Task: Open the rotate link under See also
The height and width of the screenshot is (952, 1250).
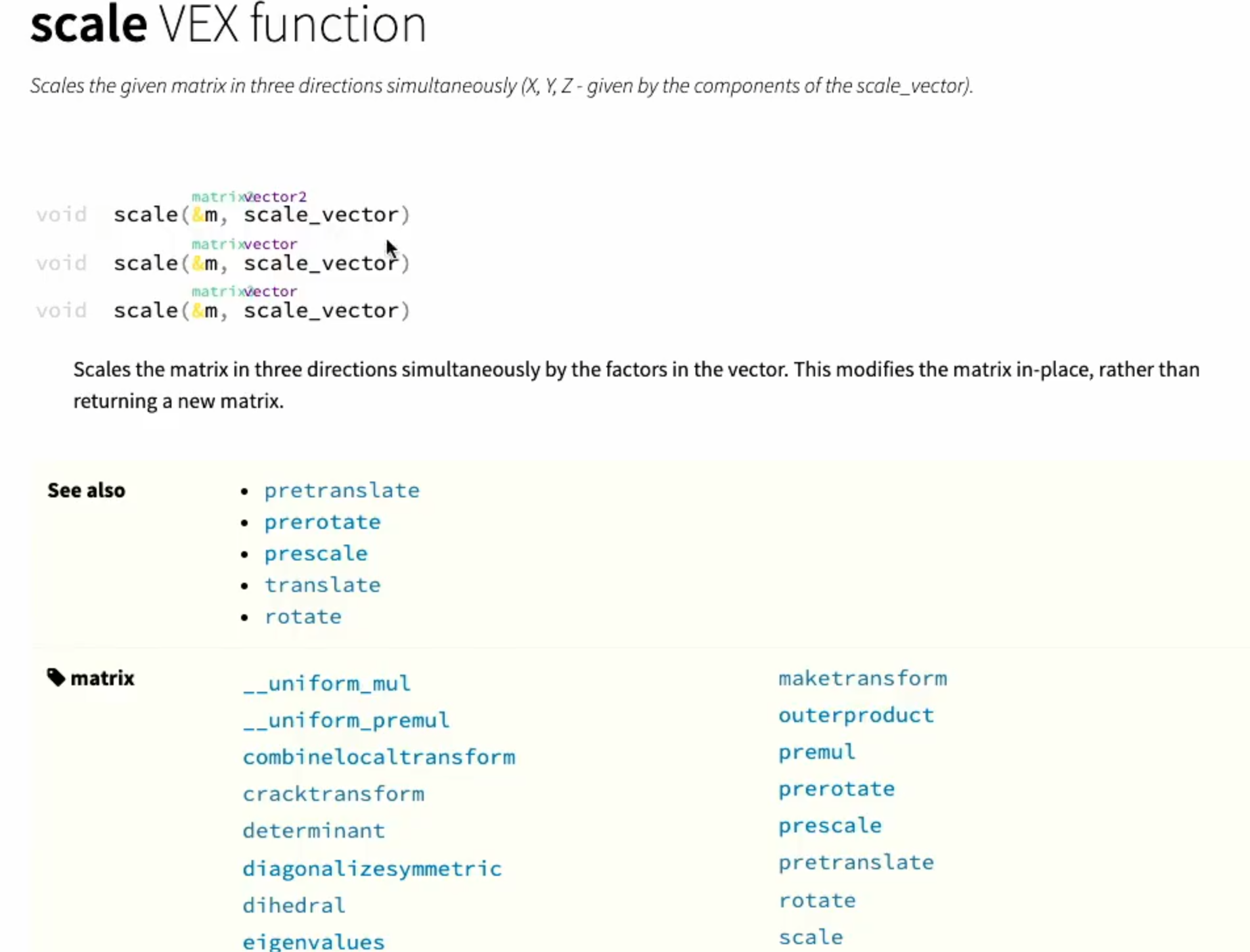Action: [303, 616]
